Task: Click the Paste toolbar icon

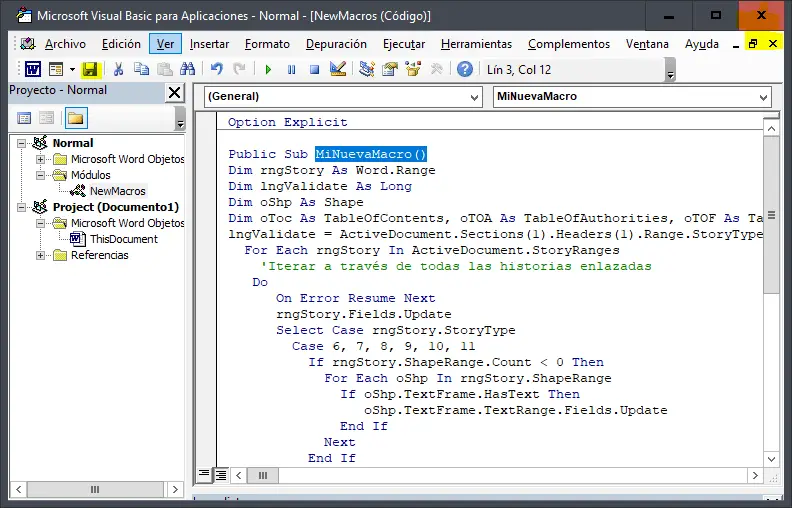Action: coord(165,69)
